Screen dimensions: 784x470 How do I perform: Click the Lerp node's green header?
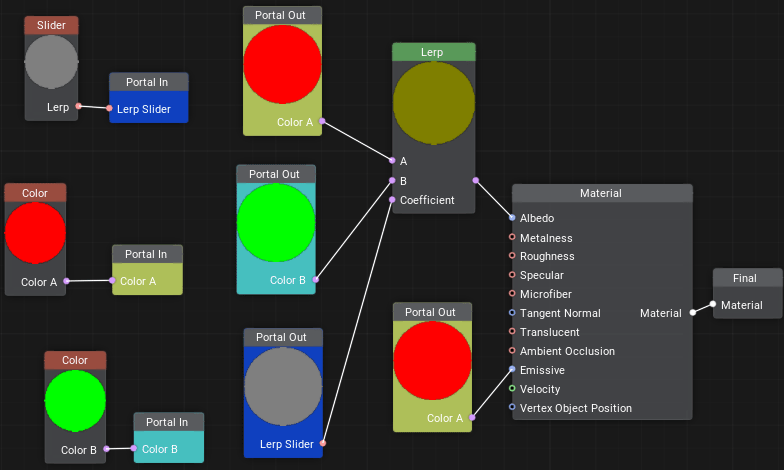(433, 52)
